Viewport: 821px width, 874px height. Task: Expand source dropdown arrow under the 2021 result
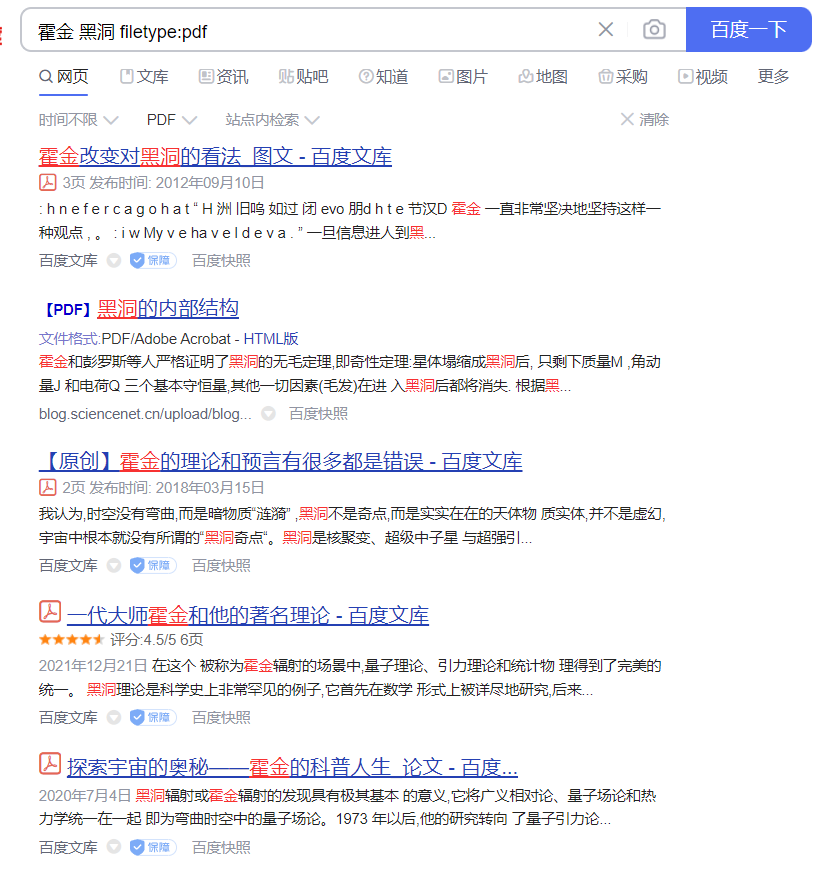point(114,717)
